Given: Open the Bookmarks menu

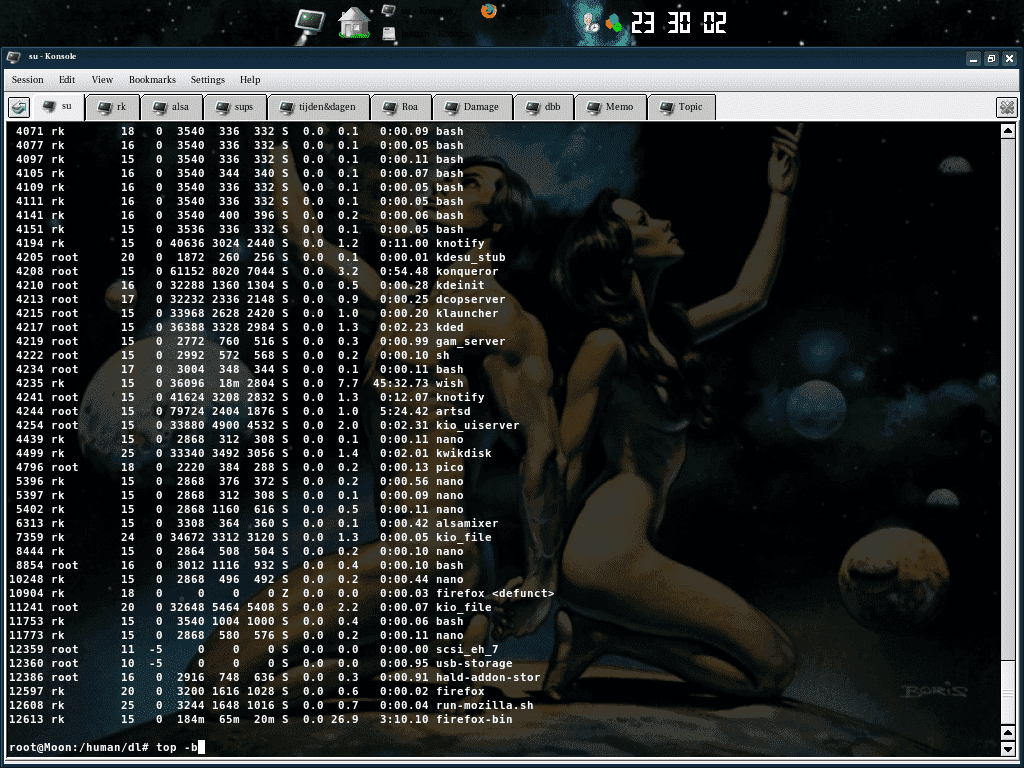Looking at the screenshot, I should (152, 80).
